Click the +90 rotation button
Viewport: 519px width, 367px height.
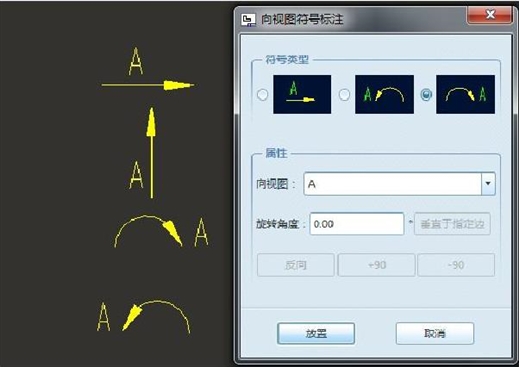[x=377, y=265]
